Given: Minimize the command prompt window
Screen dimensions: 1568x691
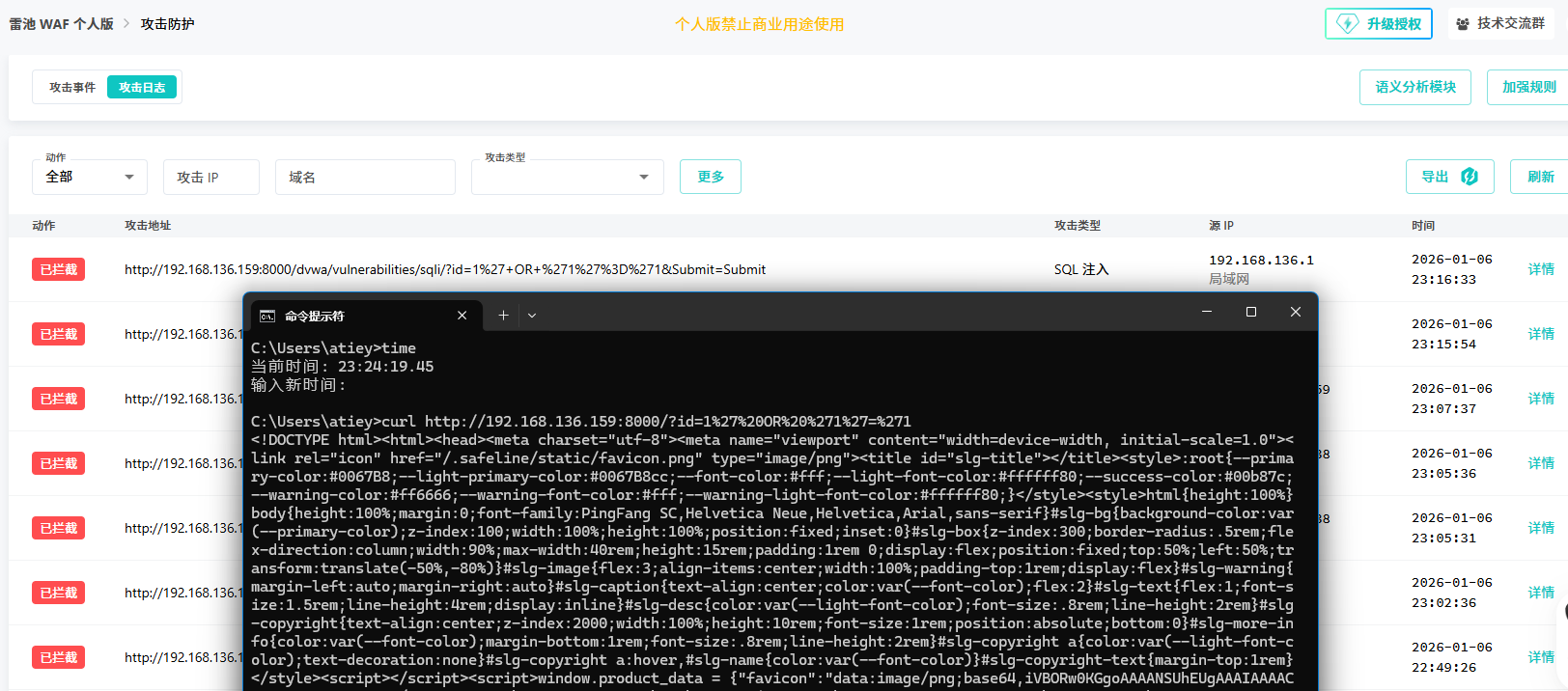Looking at the screenshot, I should 1206,312.
